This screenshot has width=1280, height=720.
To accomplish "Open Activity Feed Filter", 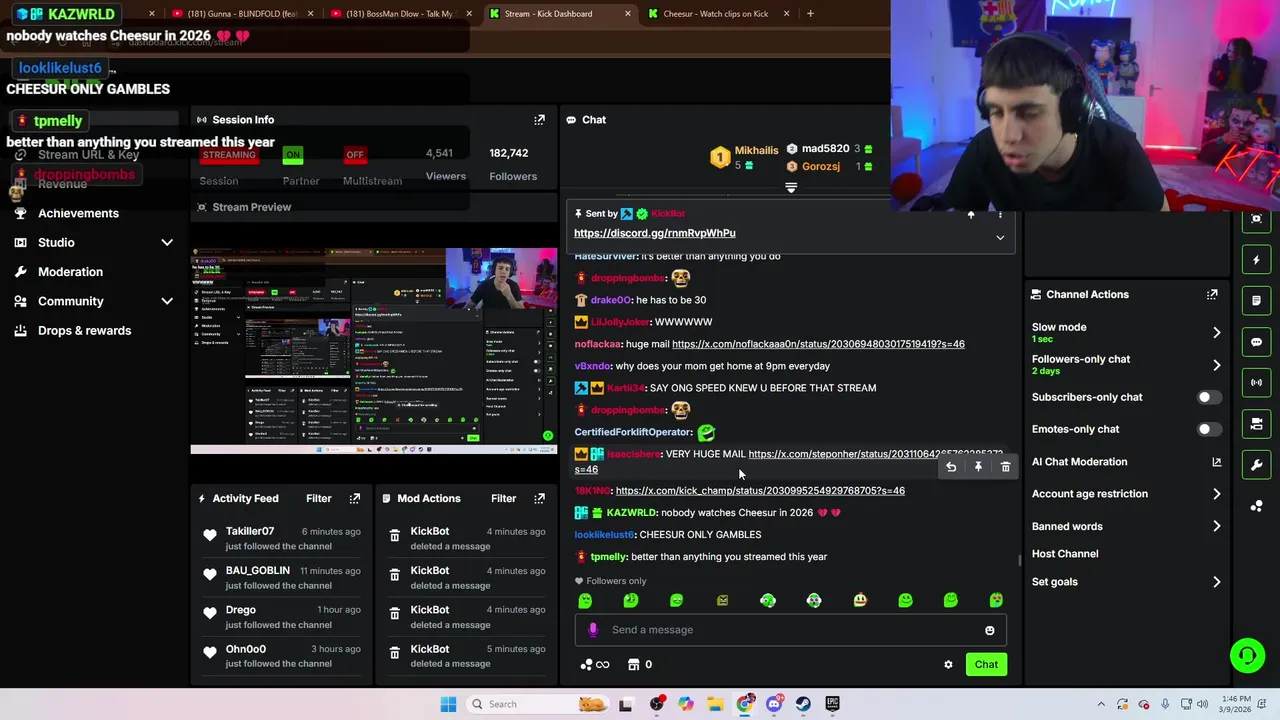I will (x=319, y=498).
